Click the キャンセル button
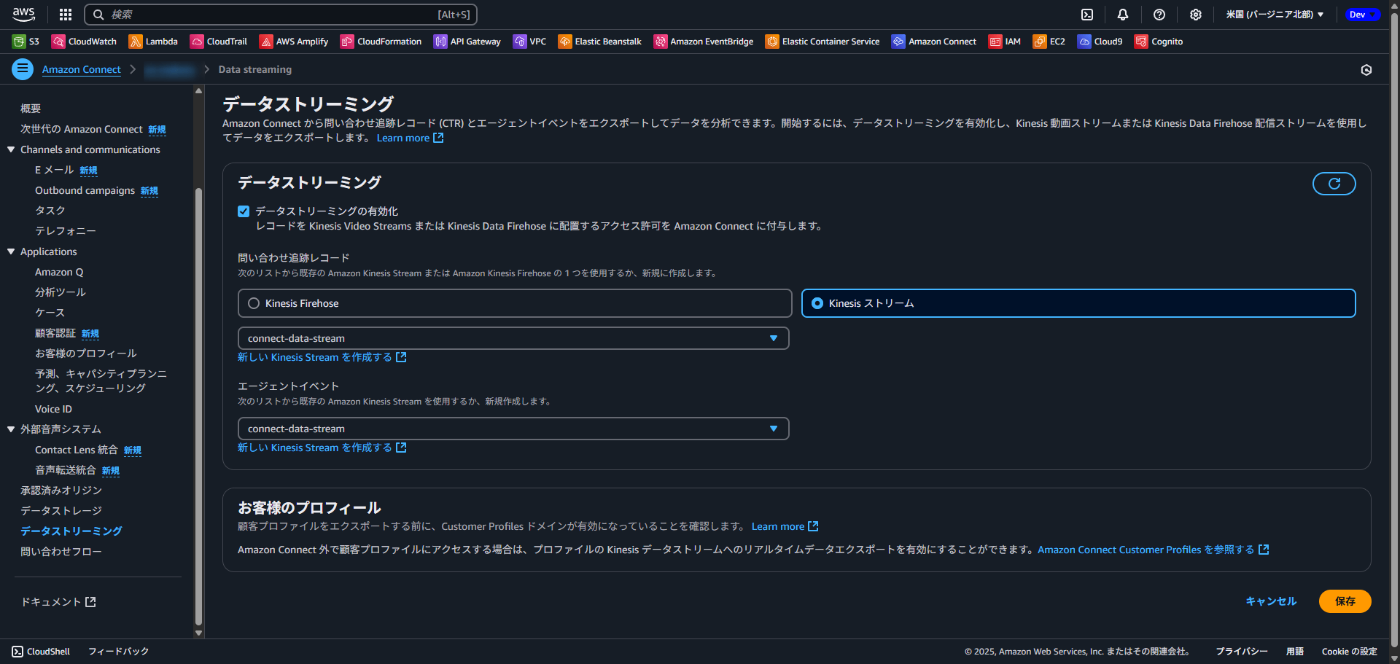Screen dimensions: 1400x664 click(x=1271, y=601)
